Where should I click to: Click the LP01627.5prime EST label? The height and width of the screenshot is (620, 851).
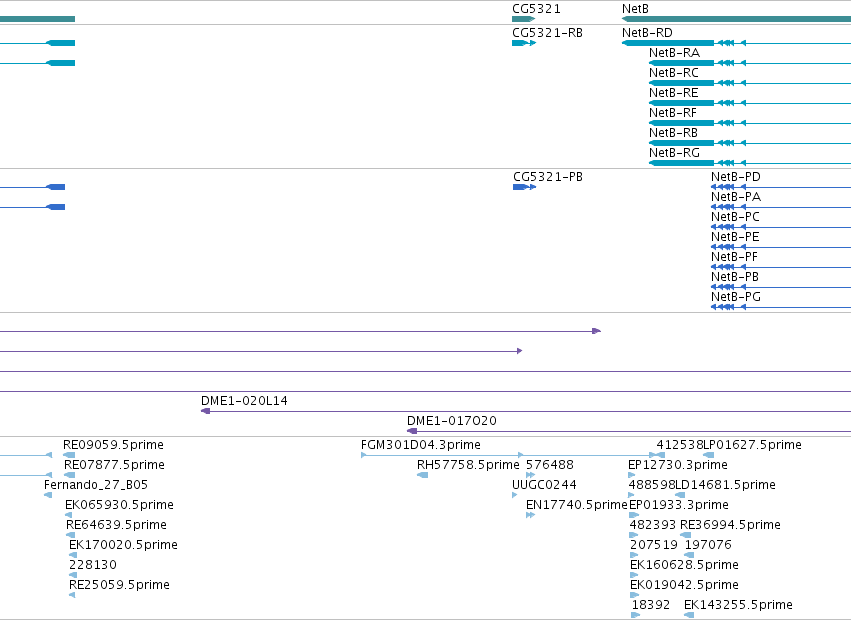point(752,445)
